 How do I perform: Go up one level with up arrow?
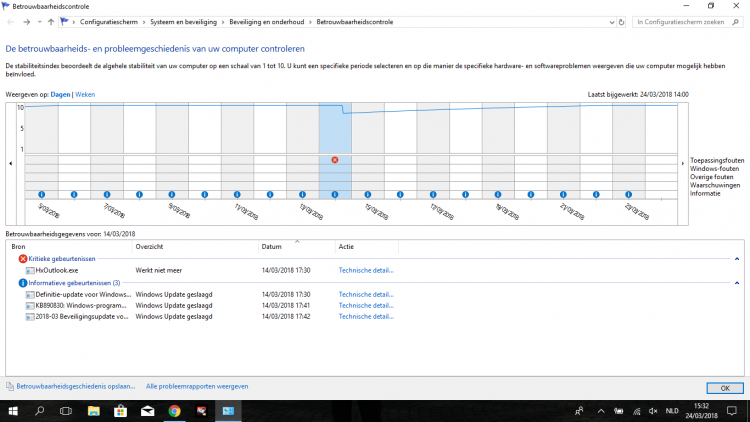point(51,21)
